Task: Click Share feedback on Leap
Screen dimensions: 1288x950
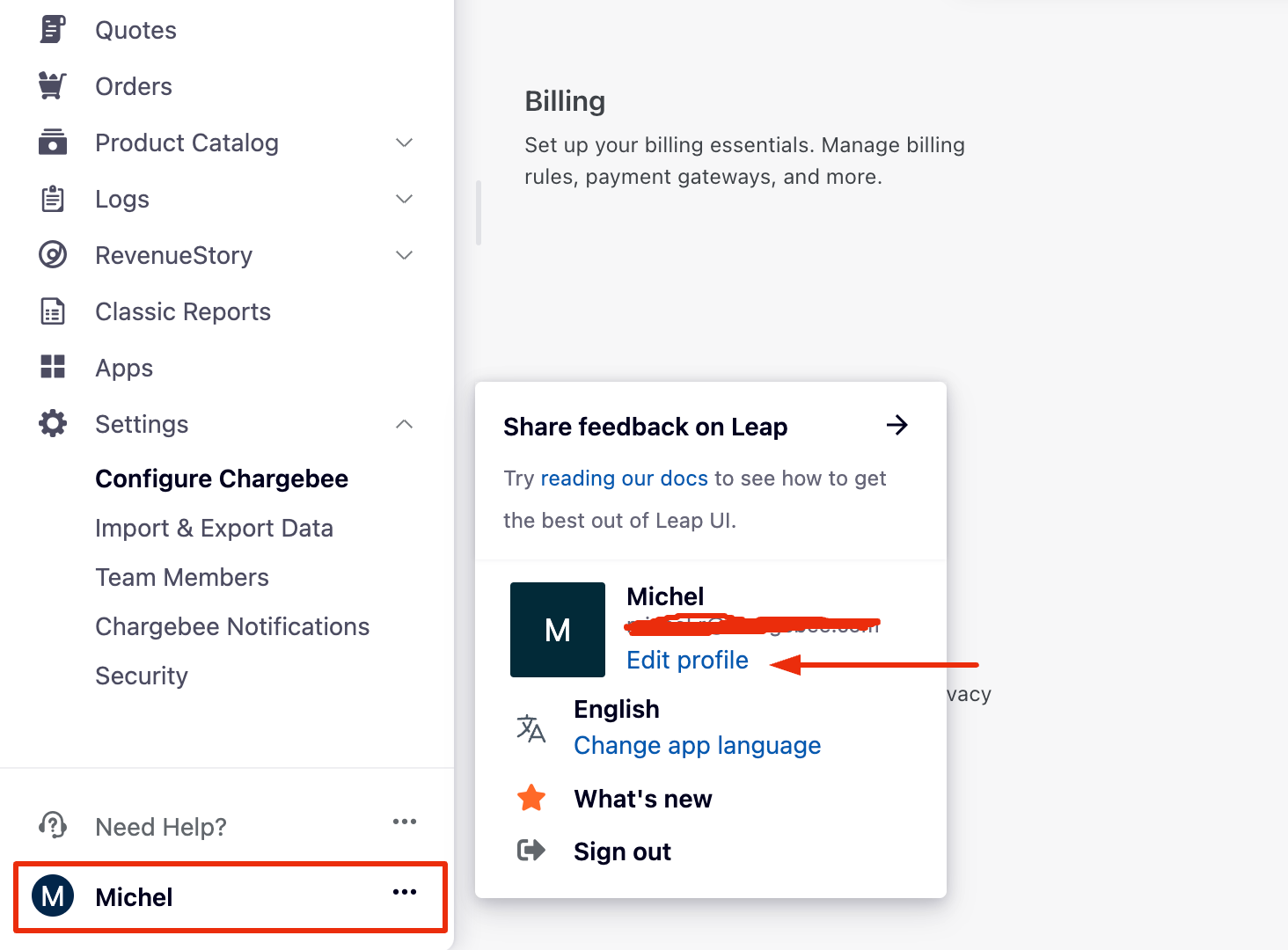Action: 646,427
